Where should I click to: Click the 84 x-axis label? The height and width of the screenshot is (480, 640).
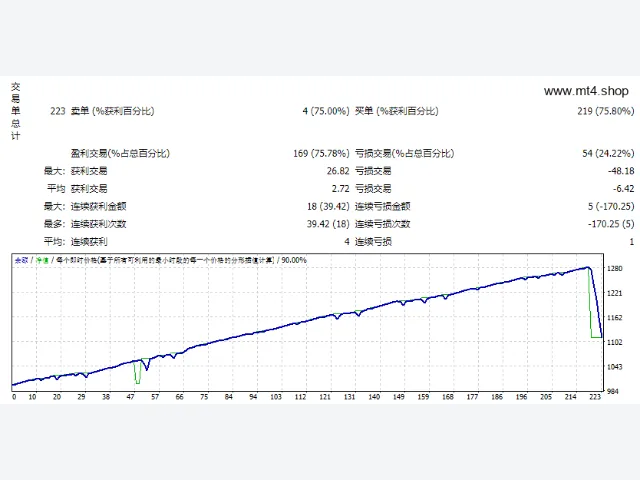[x=229, y=397]
